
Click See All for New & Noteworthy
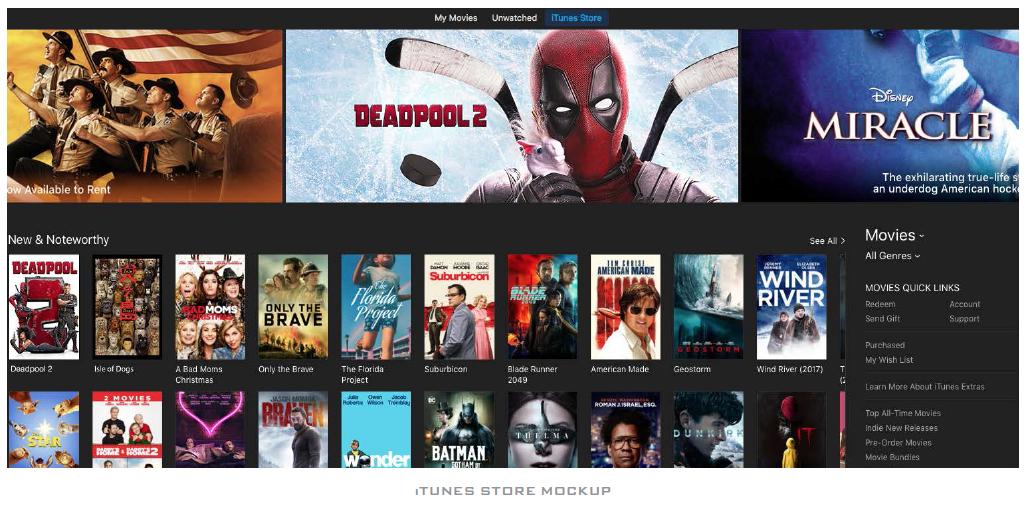[827, 241]
